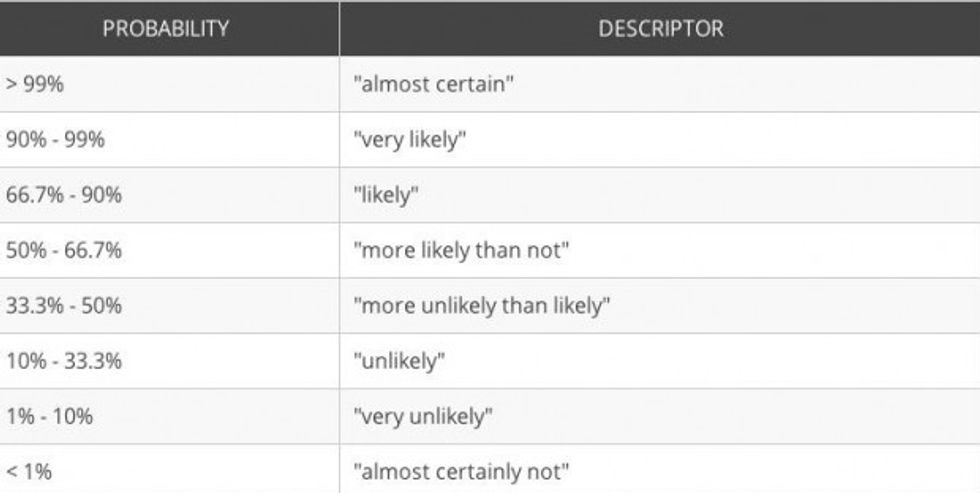Select the "1% - 10%" probability cell
This screenshot has height=493, width=980.
pos(49,416)
